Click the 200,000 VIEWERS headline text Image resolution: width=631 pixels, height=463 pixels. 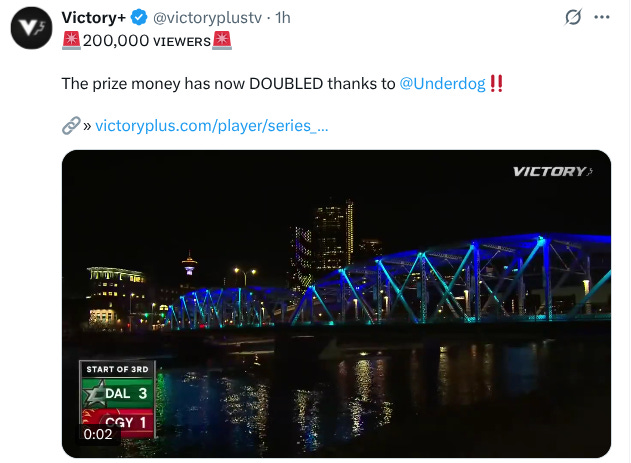147,41
